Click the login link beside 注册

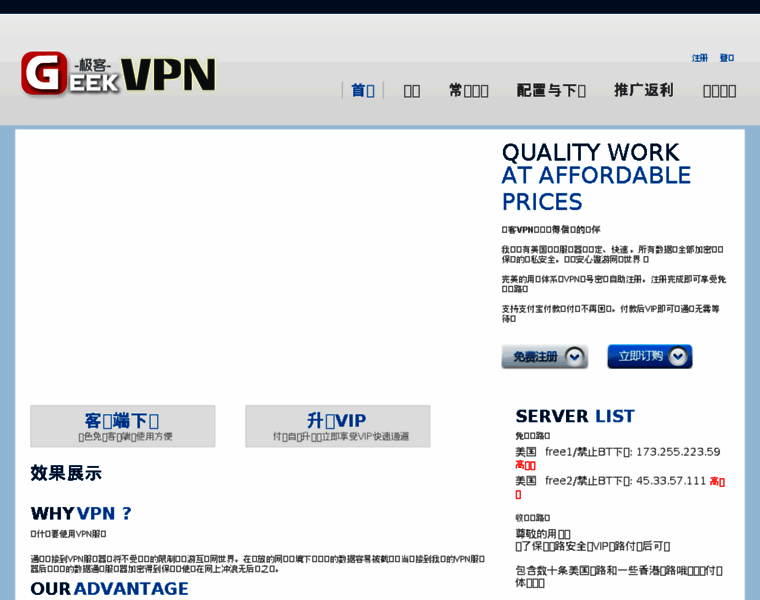pyautogui.click(x=727, y=58)
